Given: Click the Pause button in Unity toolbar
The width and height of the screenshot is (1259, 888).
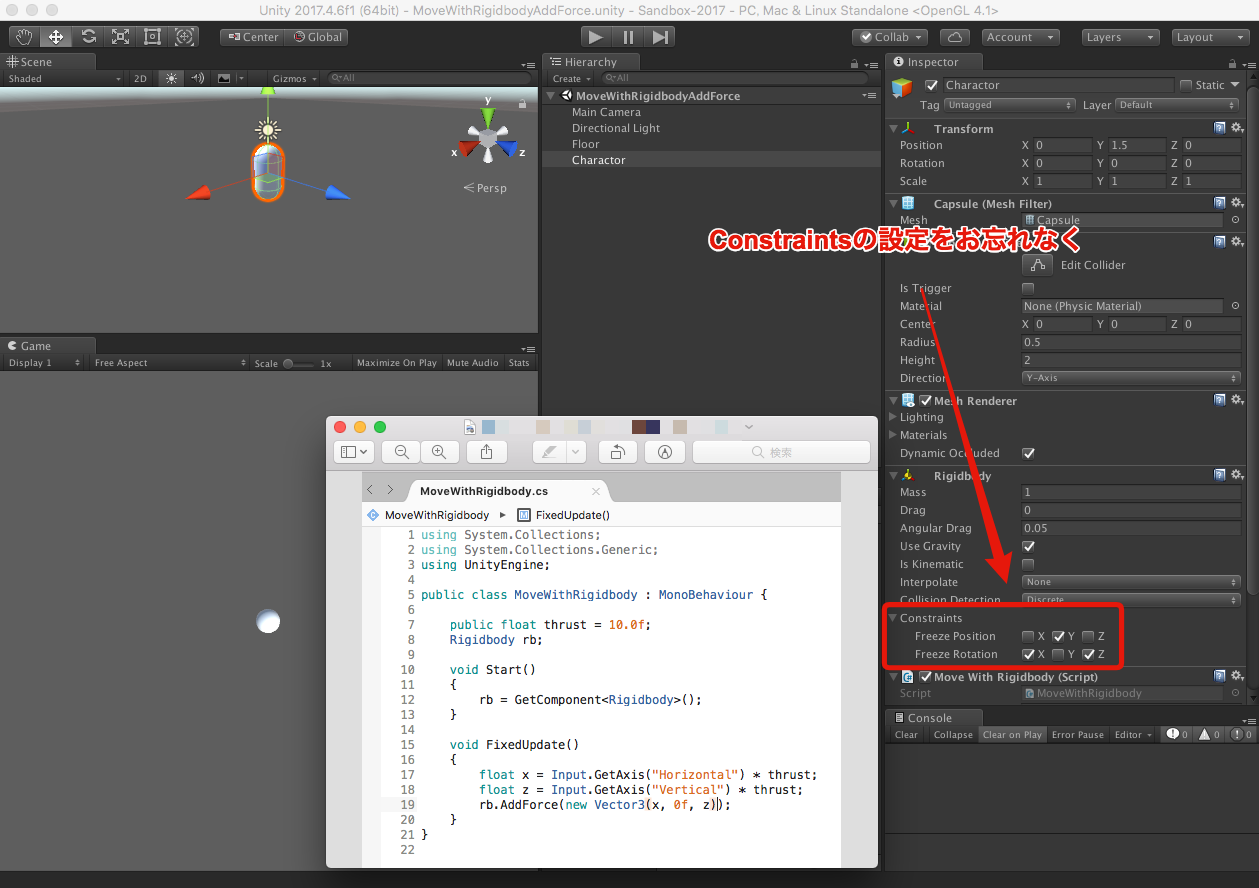Looking at the screenshot, I should click(x=628, y=37).
